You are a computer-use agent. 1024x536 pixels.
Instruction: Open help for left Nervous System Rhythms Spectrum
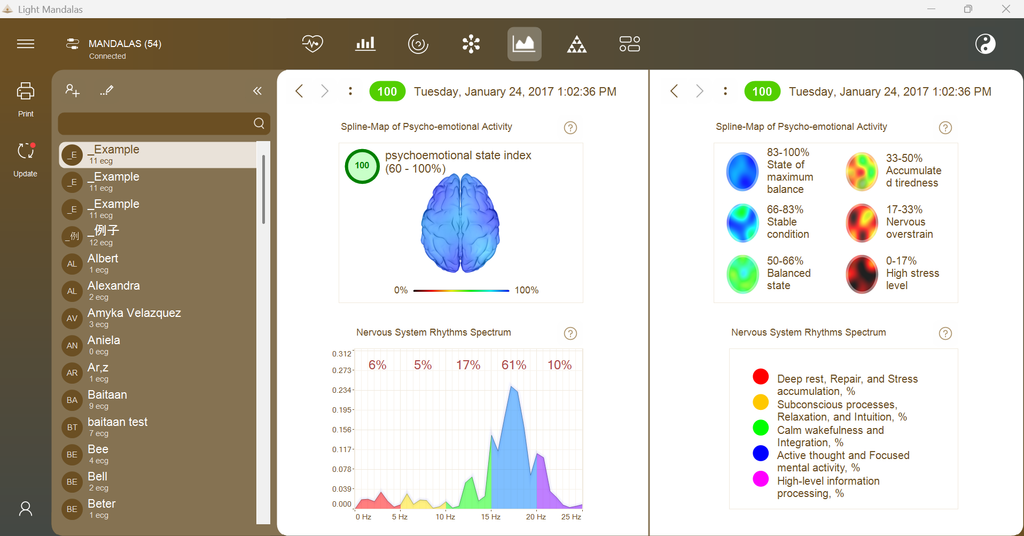(570, 334)
